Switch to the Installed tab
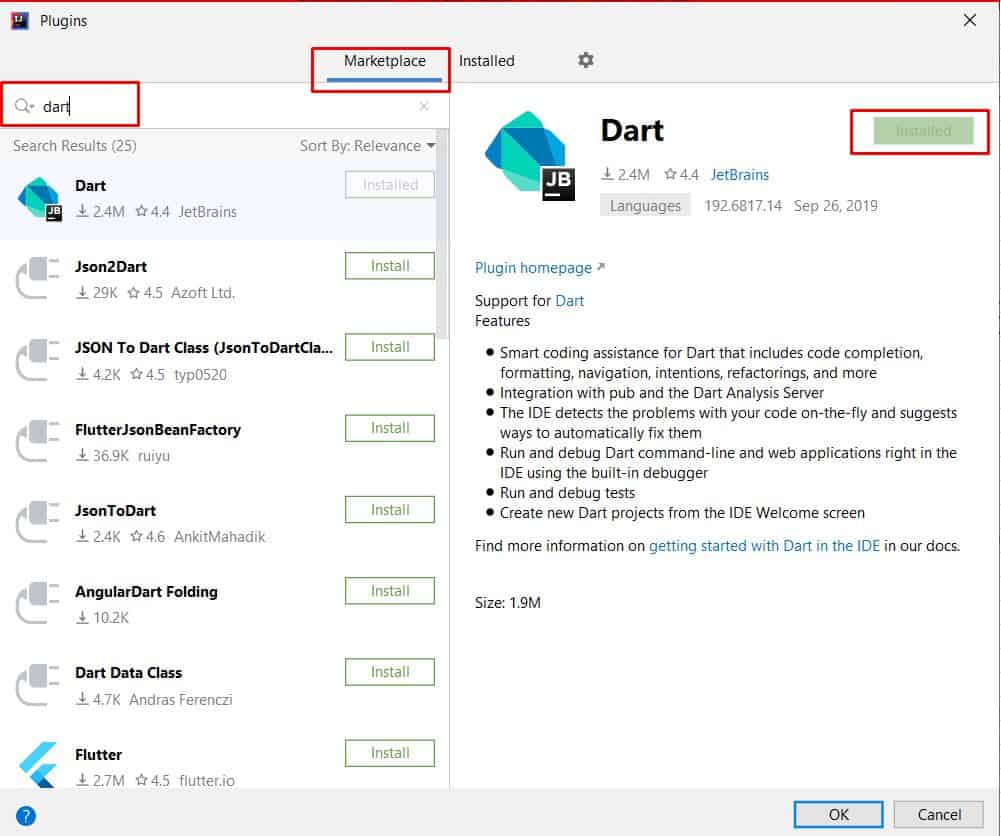The image size is (1001, 836). [486, 61]
